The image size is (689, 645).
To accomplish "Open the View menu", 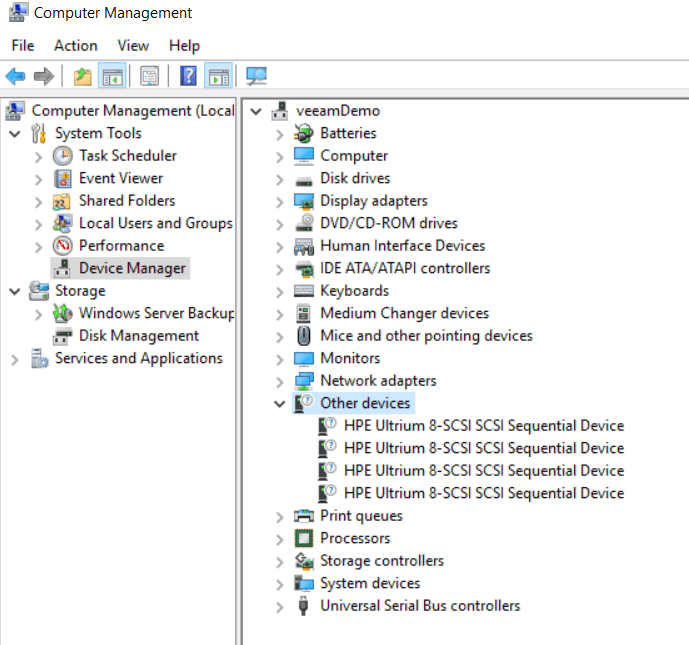I will pyautogui.click(x=133, y=45).
